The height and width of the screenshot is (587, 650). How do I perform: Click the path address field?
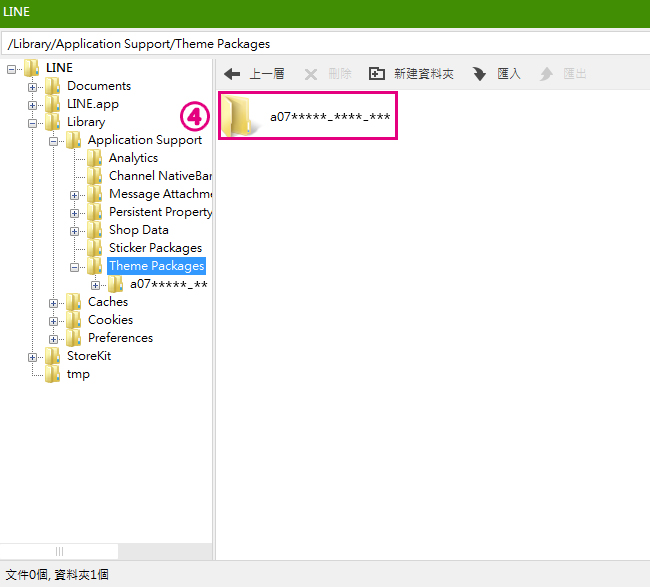click(x=326, y=44)
